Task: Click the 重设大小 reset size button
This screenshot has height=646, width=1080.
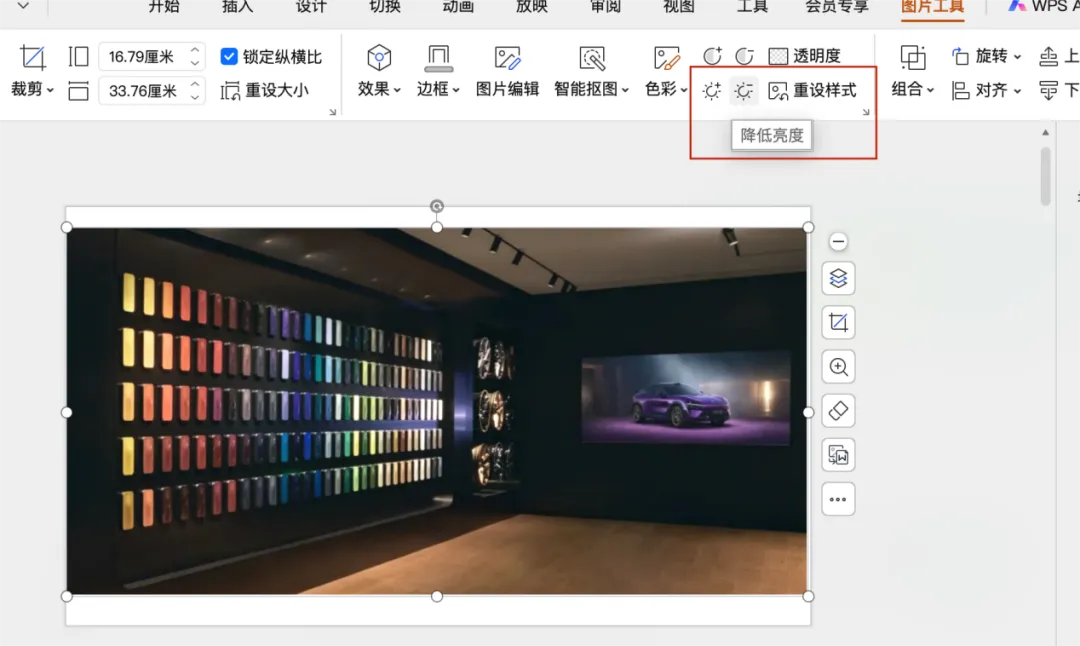Action: [x=264, y=90]
